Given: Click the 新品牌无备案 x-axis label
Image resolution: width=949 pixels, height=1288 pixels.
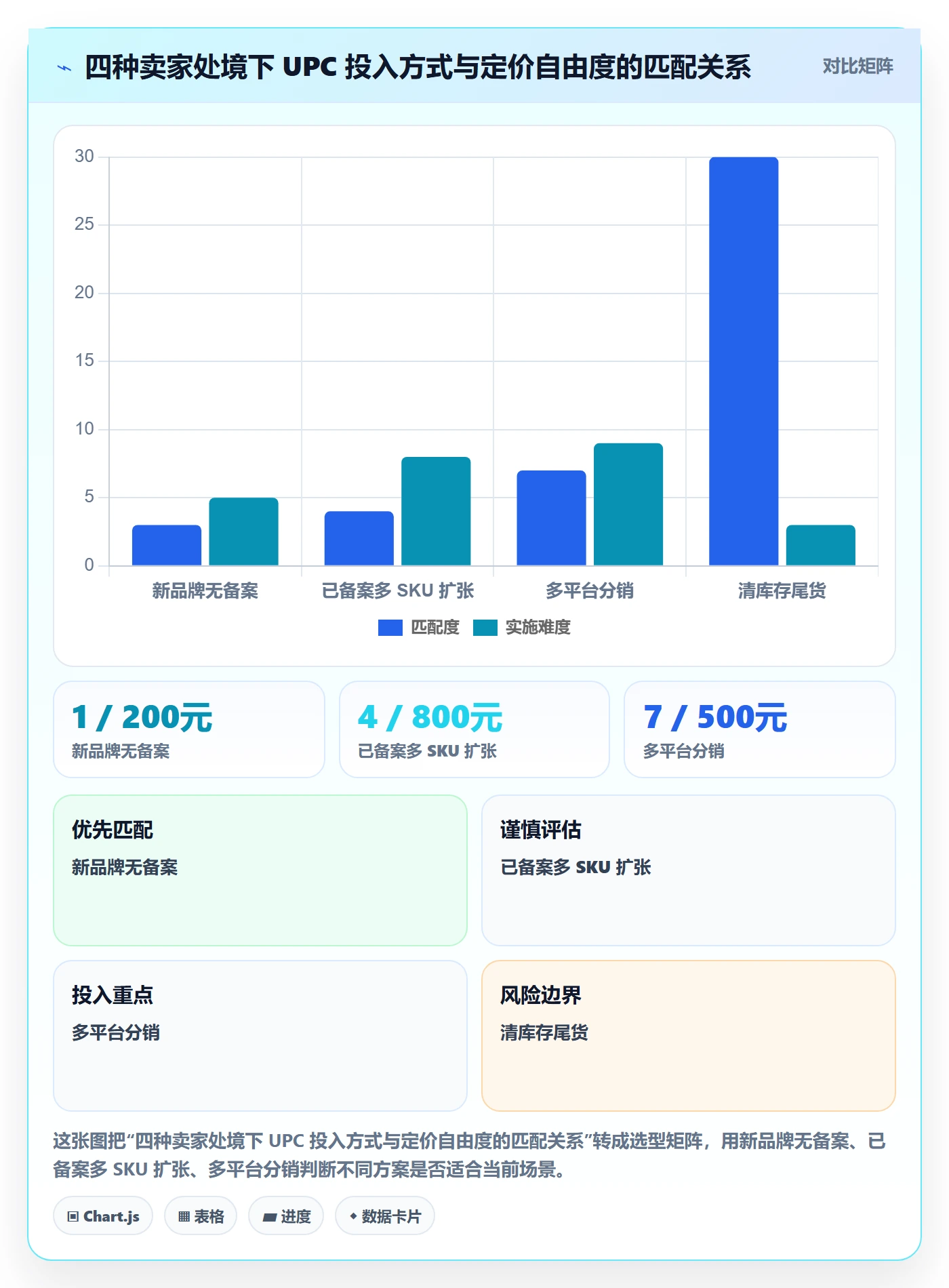Looking at the screenshot, I should pos(205,591).
